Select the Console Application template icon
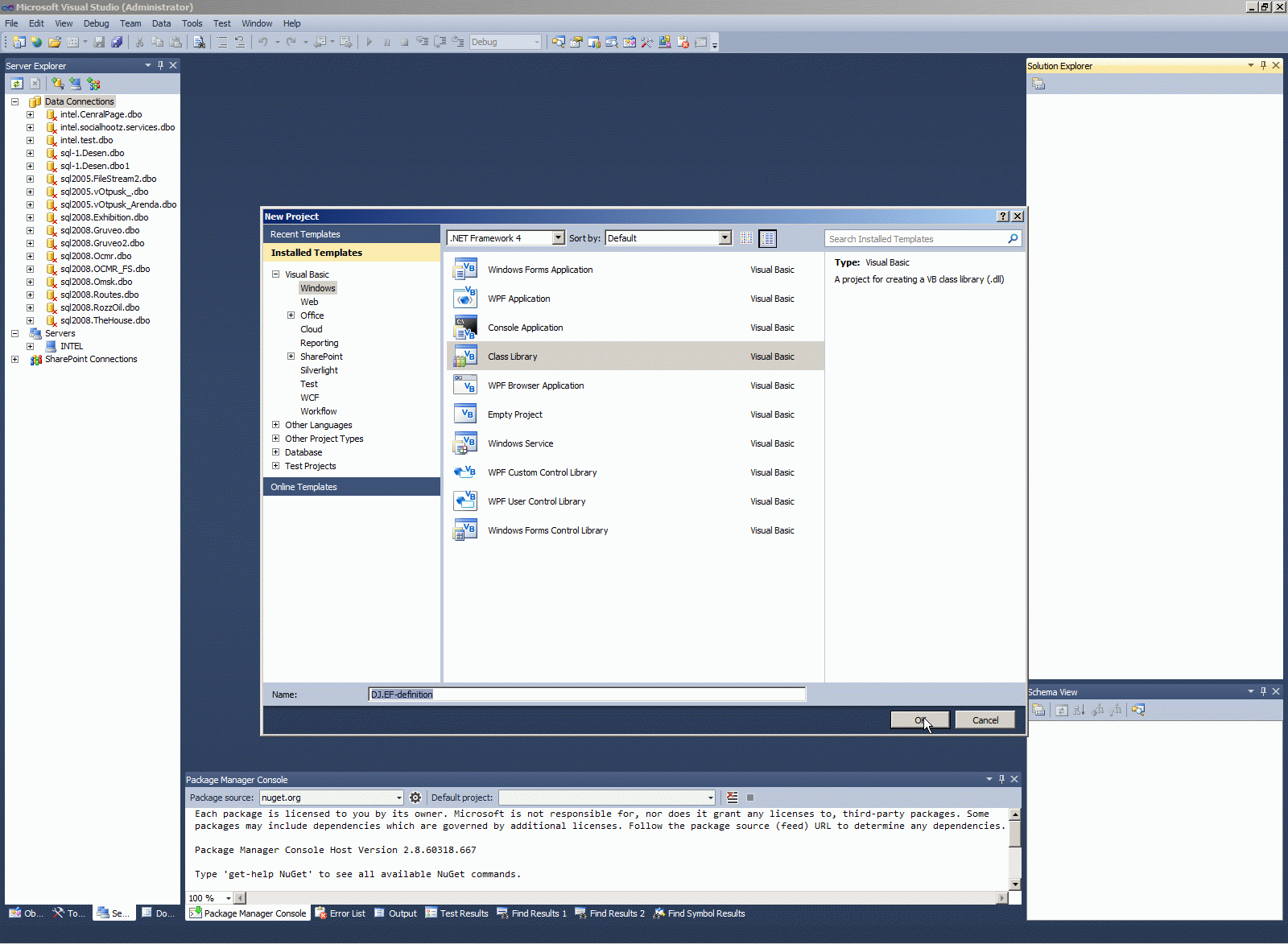Screen dimensions: 1288x944 (x=465, y=328)
